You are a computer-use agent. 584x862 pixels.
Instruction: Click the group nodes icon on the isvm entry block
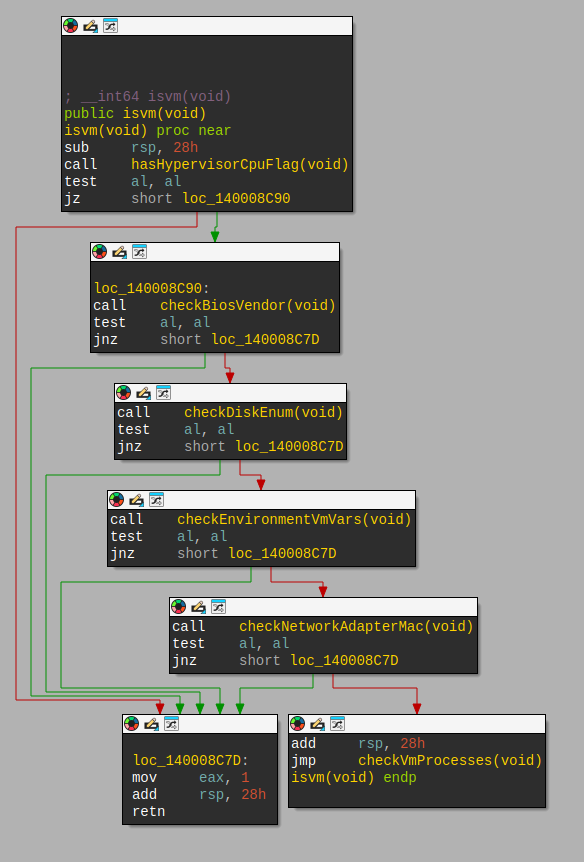pyautogui.click(x=111, y=26)
